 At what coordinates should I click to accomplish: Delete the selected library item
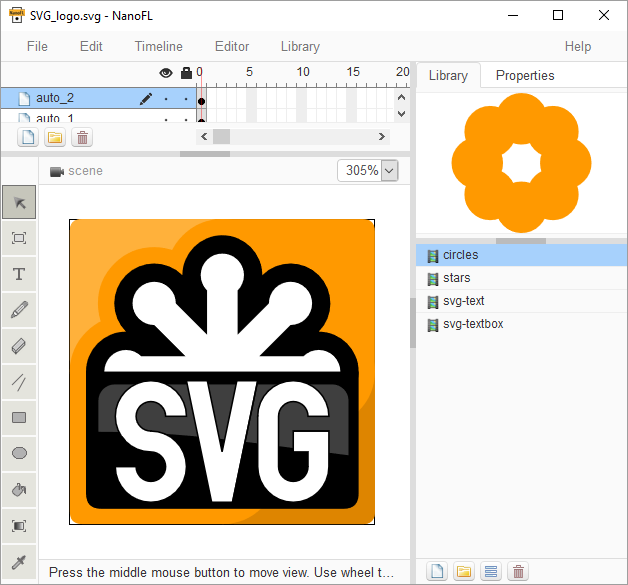(518, 571)
